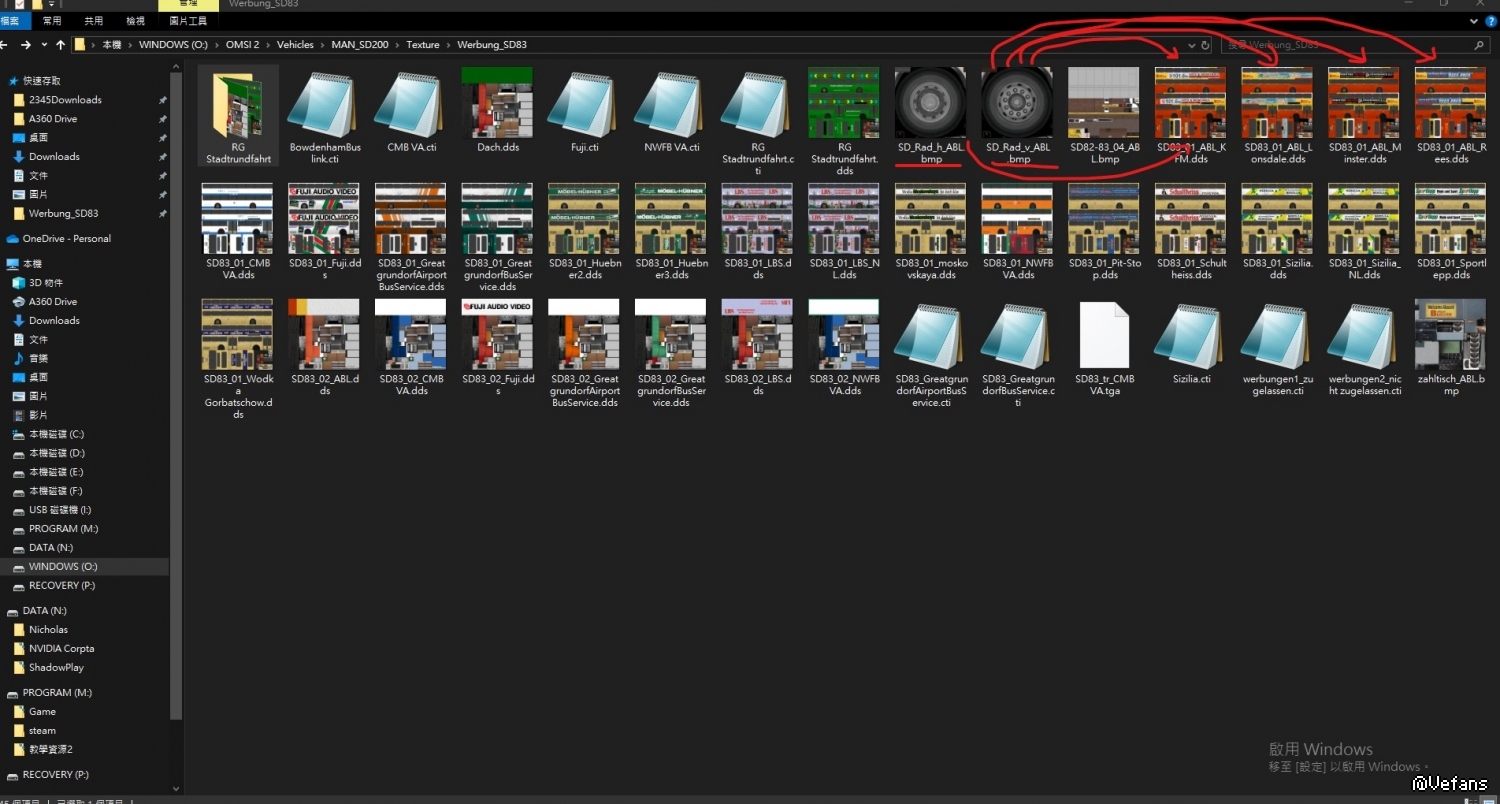1500x804 pixels.
Task: Open the 圖片工具 ribbon tab
Action: [x=188, y=20]
